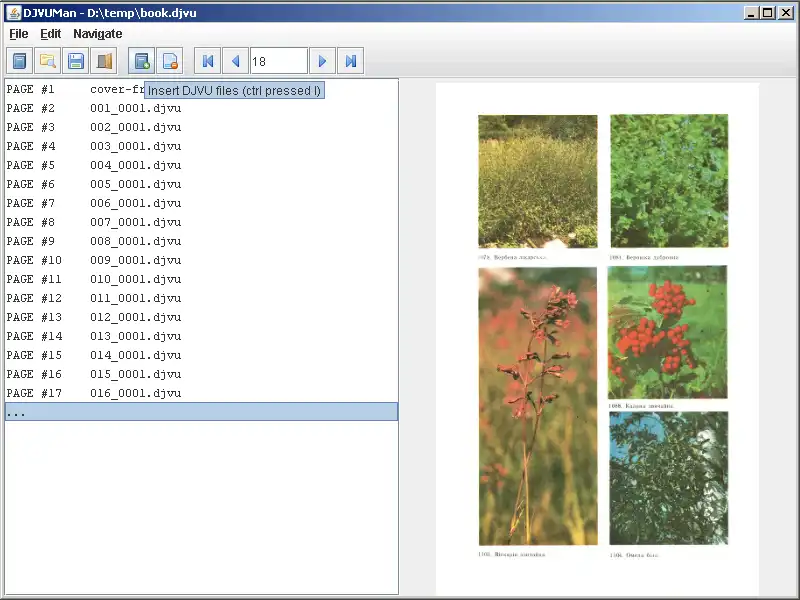The image size is (800, 600).
Task: Click the exit door icon
Action: click(x=103, y=61)
